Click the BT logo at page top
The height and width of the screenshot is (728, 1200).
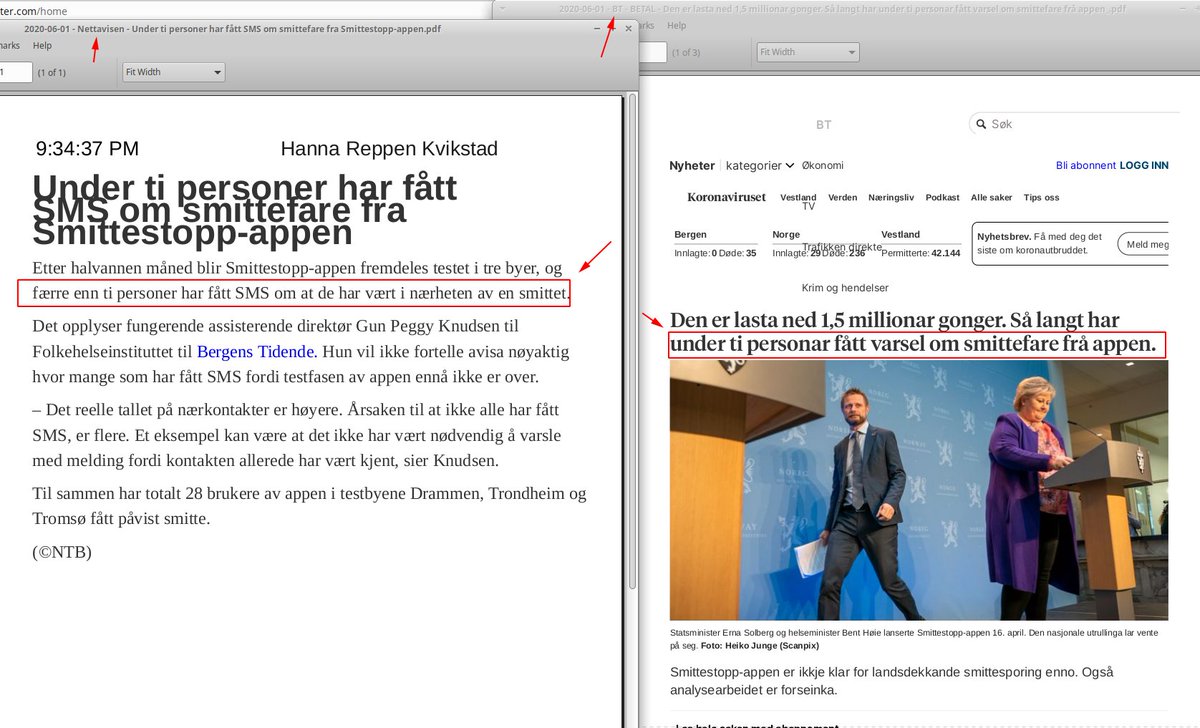[x=823, y=124]
